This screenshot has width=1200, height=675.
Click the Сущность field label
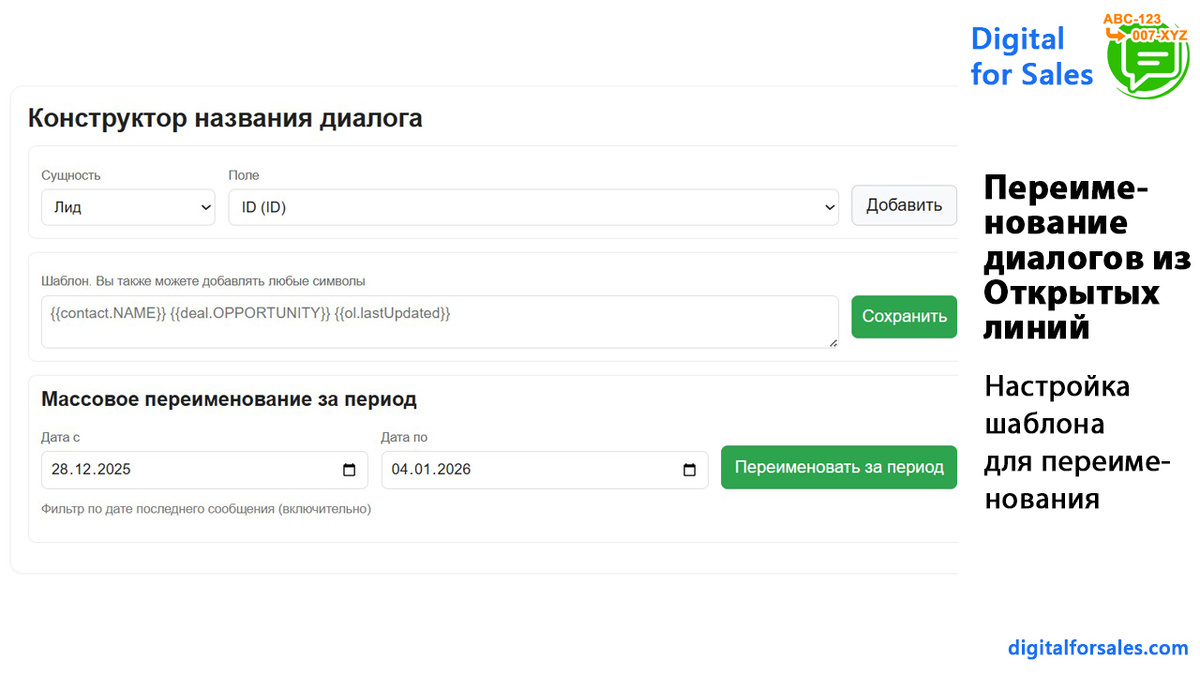[x=71, y=175]
